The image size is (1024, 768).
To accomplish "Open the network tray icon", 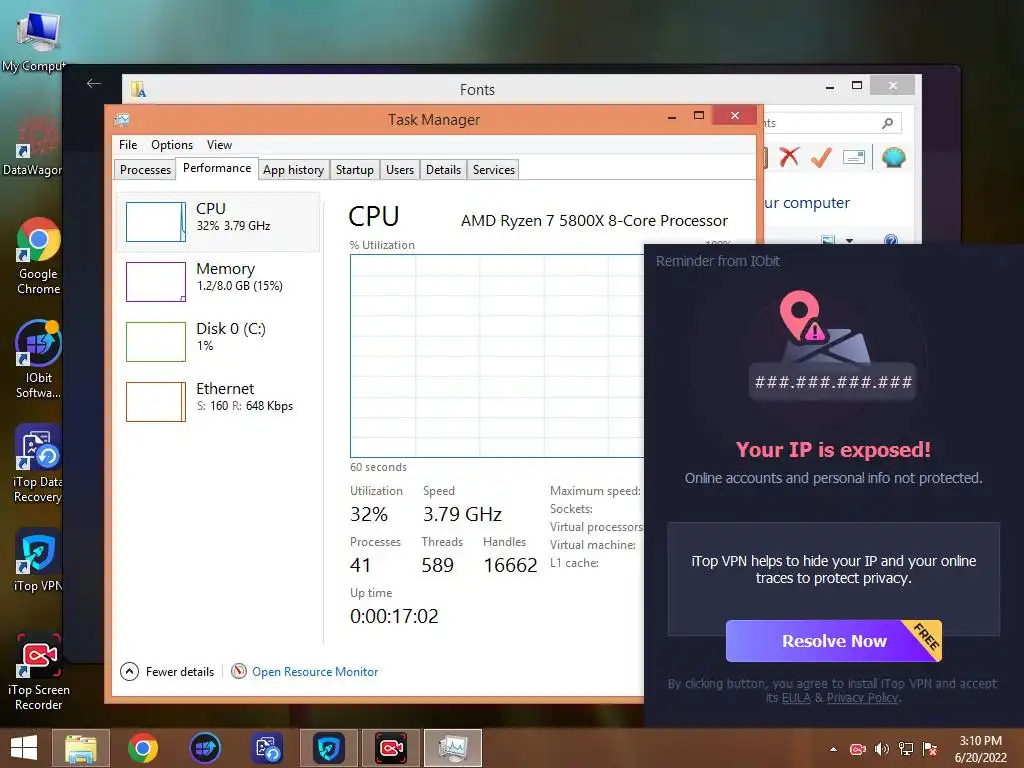I will [906, 749].
